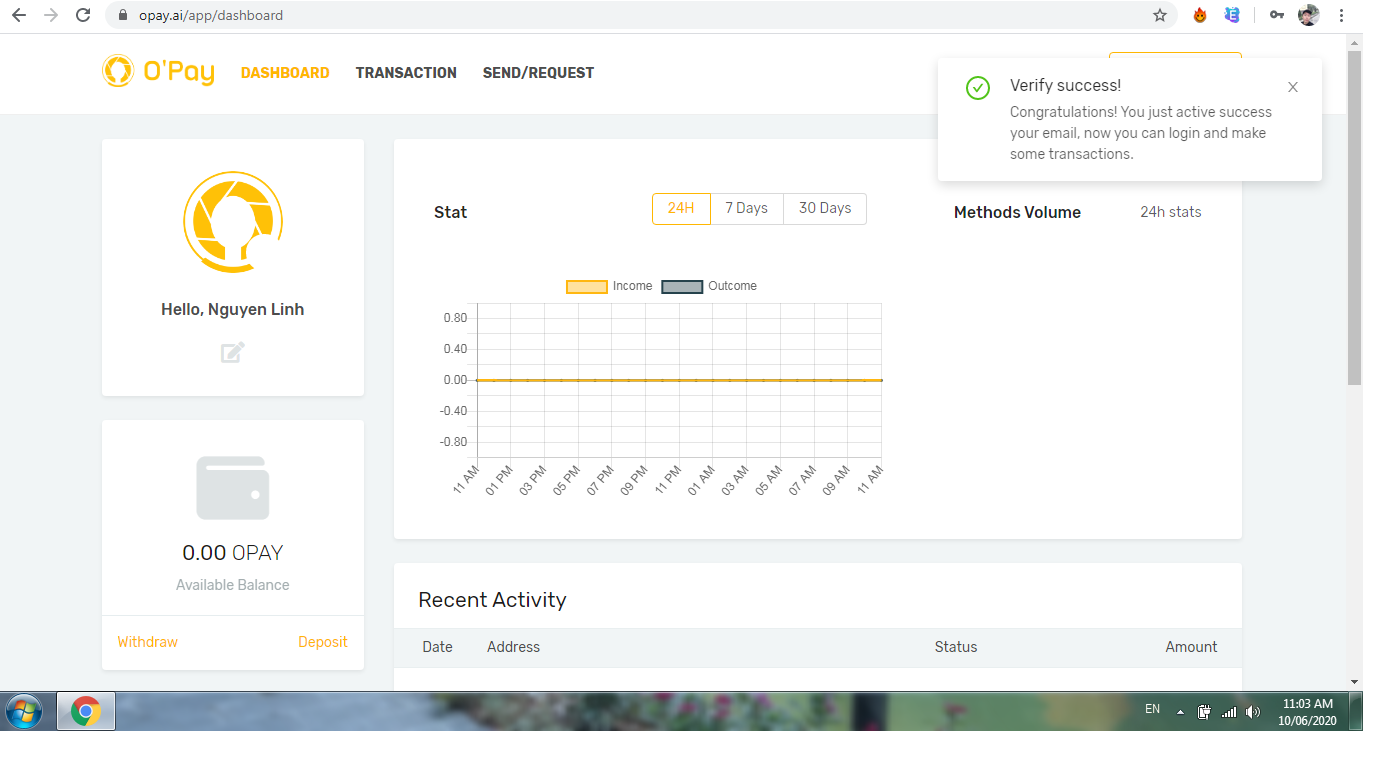Viewport: 1376px width, 768px height.
Task: Open the SEND/REQUEST nav item
Action: tap(538, 73)
